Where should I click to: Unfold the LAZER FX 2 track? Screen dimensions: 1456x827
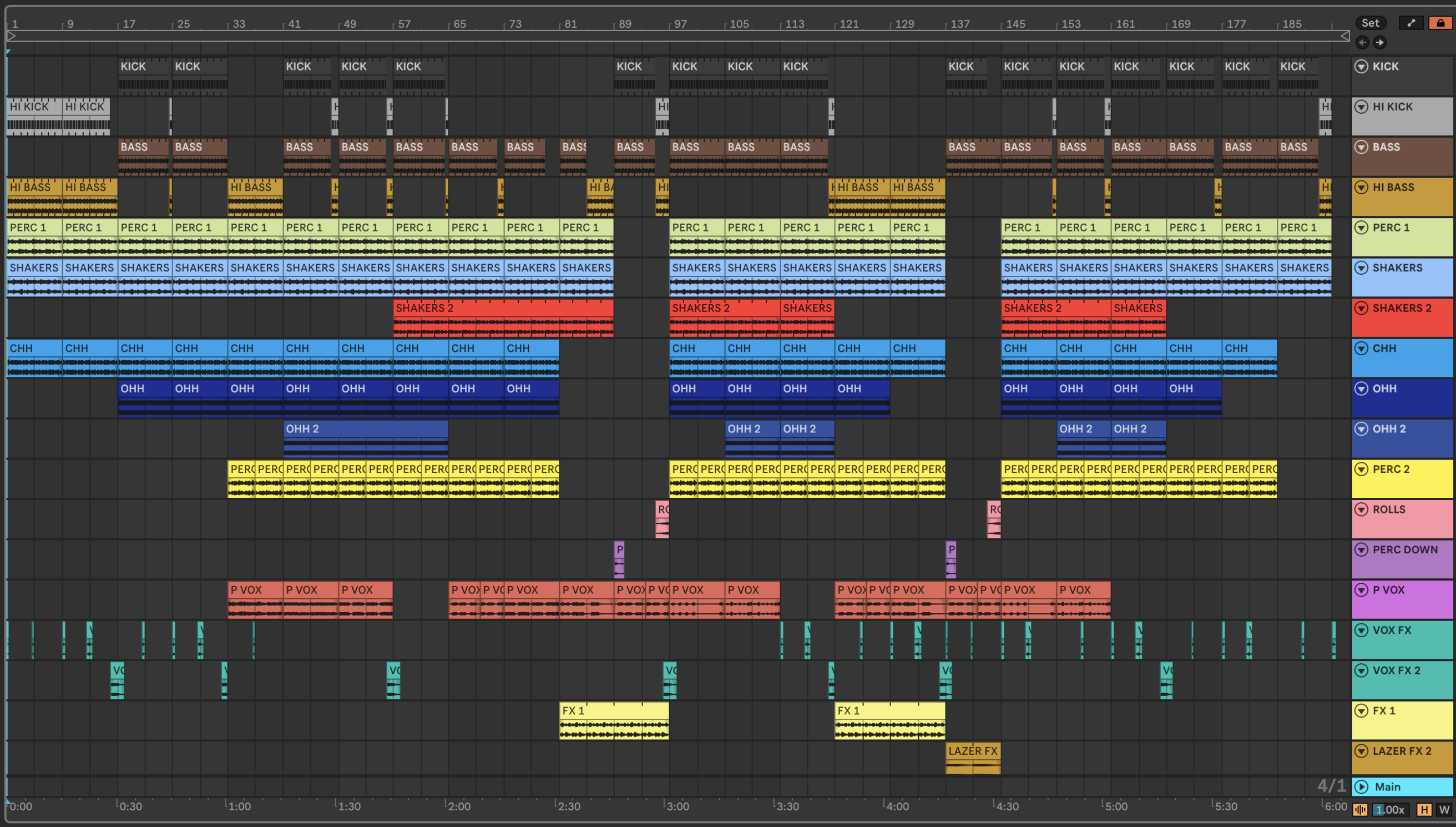[x=1361, y=751]
